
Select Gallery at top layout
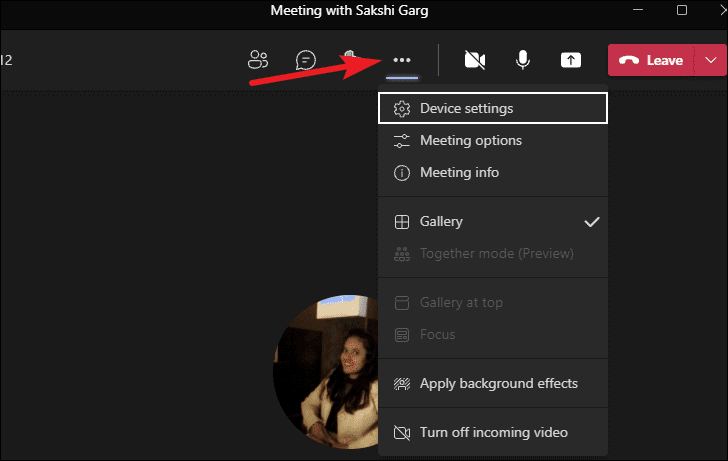(x=493, y=303)
